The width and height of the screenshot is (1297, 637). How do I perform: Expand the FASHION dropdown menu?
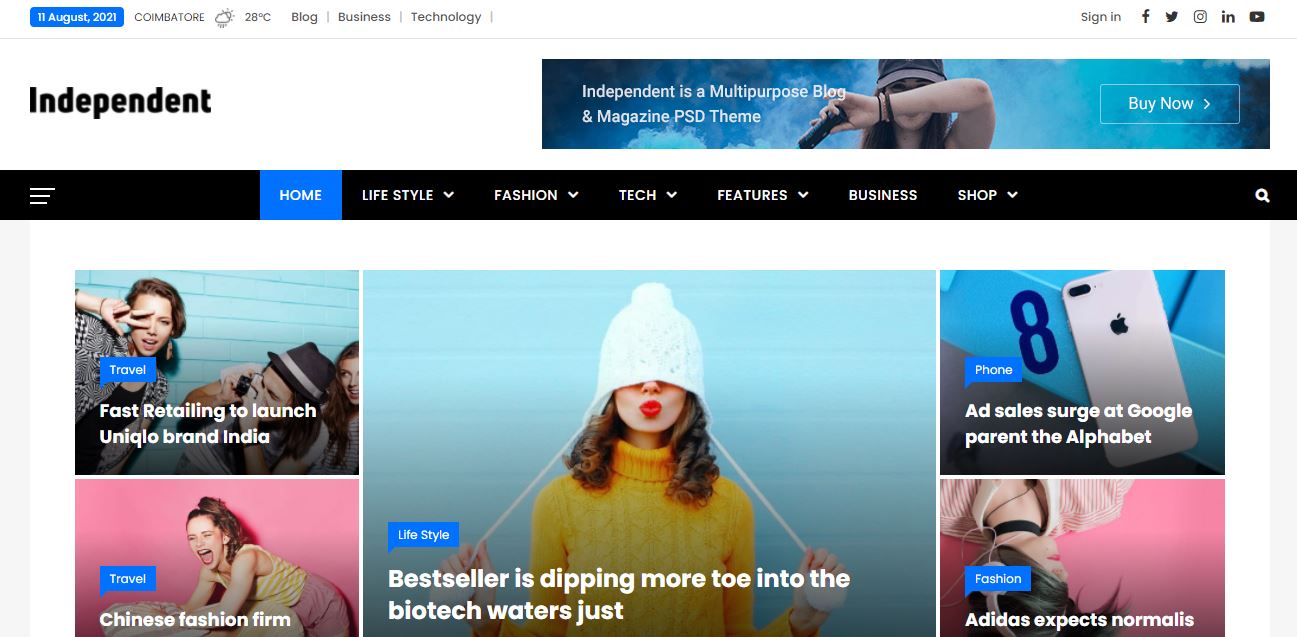(x=536, y=195)
